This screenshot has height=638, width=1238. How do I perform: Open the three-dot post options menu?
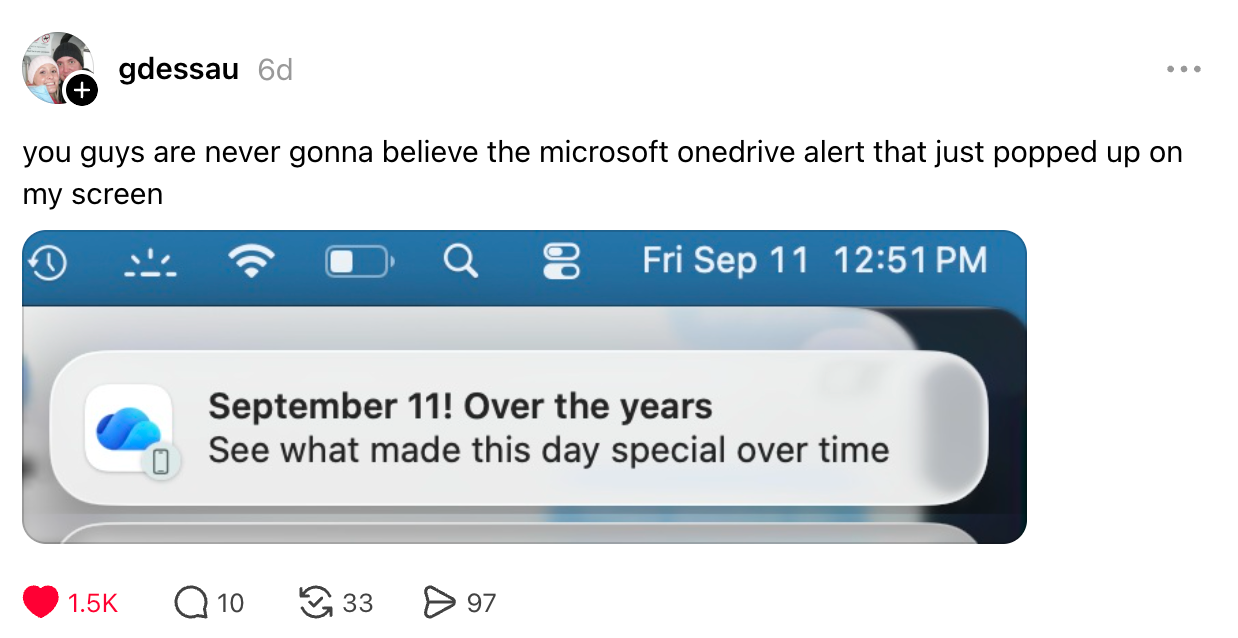1183,70
